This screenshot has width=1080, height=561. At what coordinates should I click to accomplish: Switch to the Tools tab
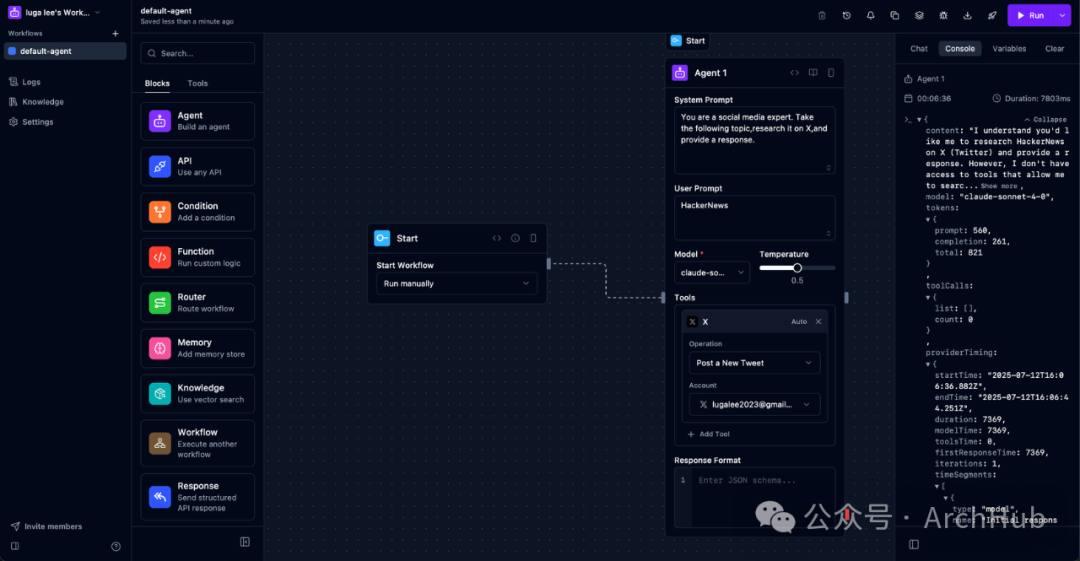tap(198, 83)
